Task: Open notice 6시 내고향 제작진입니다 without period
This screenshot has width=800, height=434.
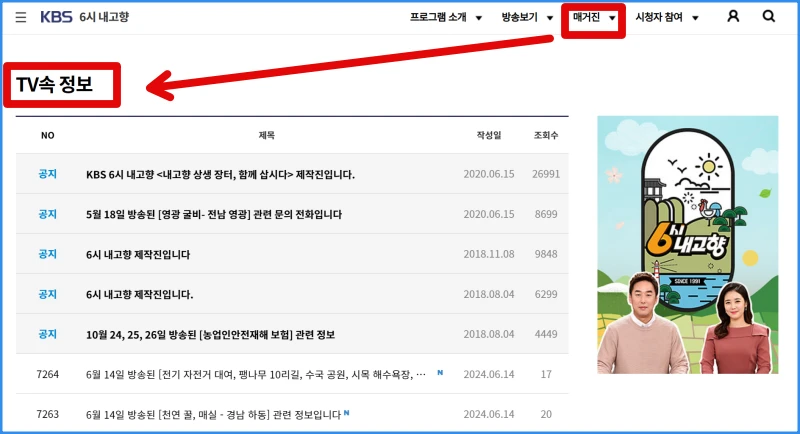Action: click(138, 254)
